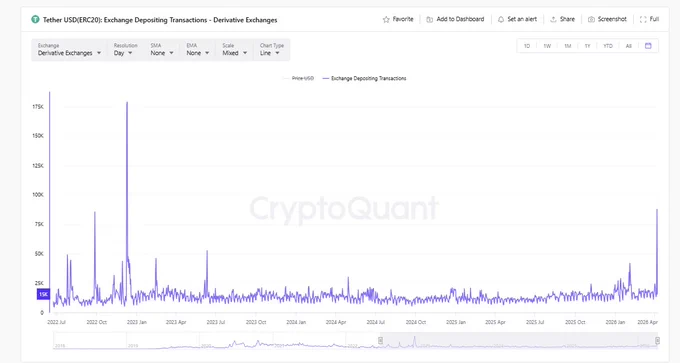Select the 1M time range
This screenshot has width=680, height=363.
(568, 46)
